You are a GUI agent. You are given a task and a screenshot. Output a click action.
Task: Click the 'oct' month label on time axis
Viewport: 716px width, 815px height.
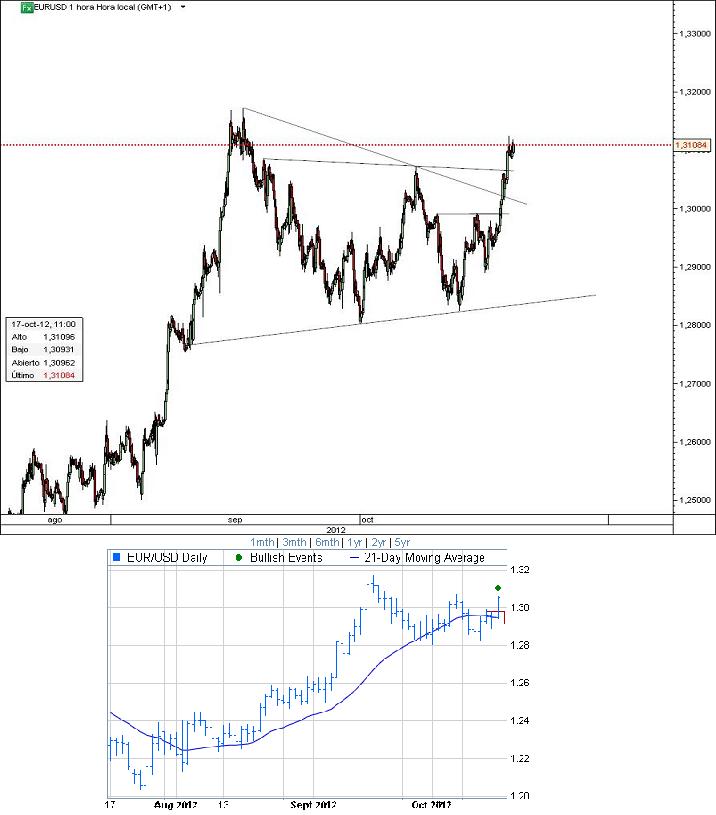(x=367, y=520)
